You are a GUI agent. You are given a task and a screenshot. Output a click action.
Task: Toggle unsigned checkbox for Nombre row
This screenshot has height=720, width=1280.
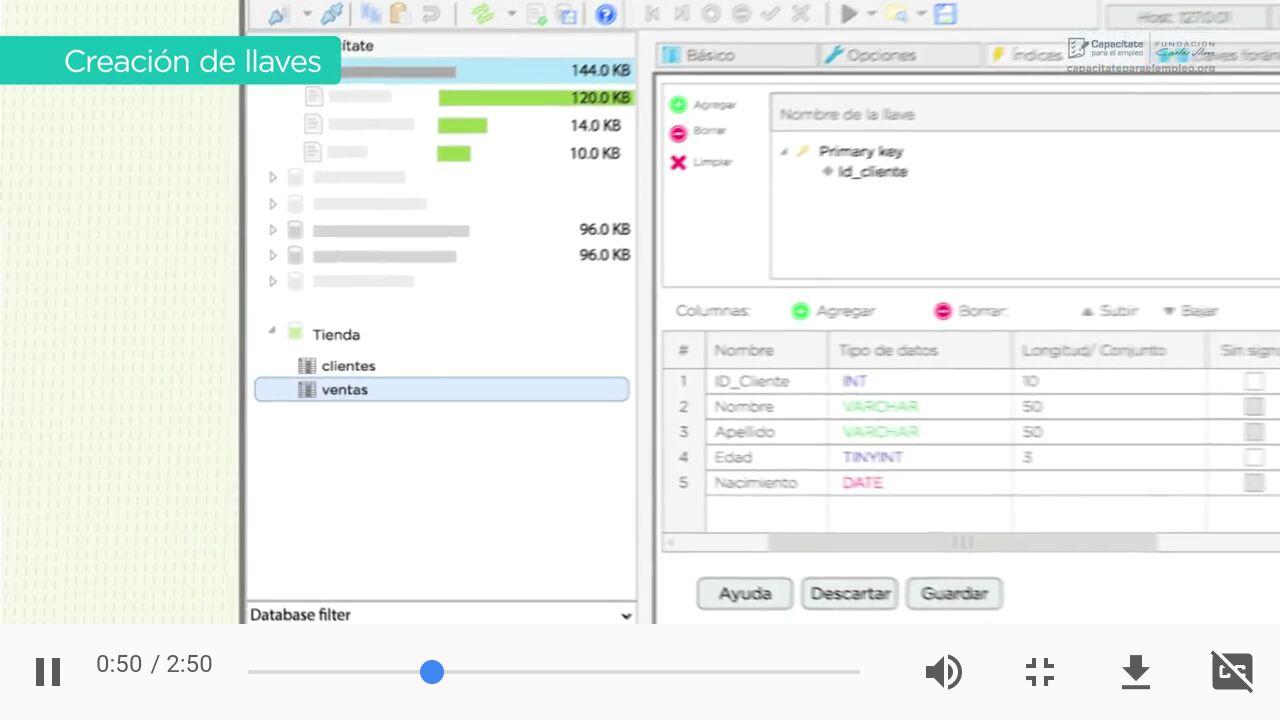tap(1254, 406)
